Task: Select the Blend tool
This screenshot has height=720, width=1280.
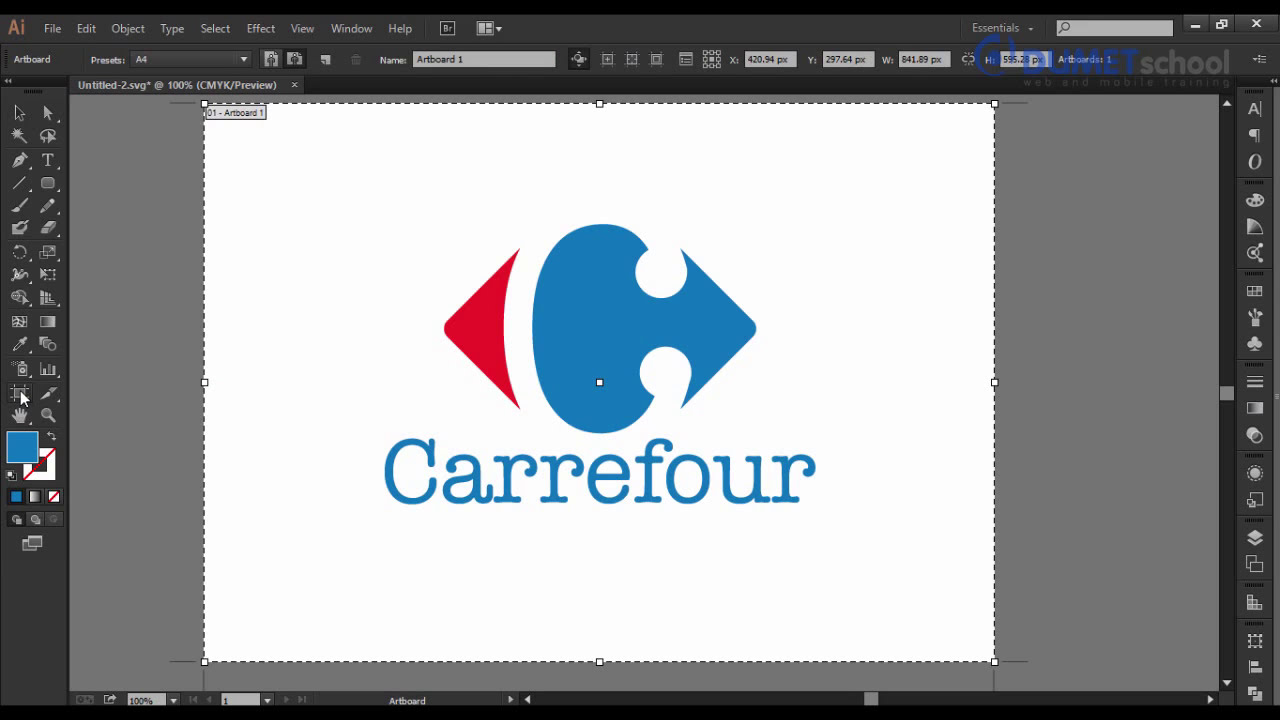Action: click(x=47, y=345)
